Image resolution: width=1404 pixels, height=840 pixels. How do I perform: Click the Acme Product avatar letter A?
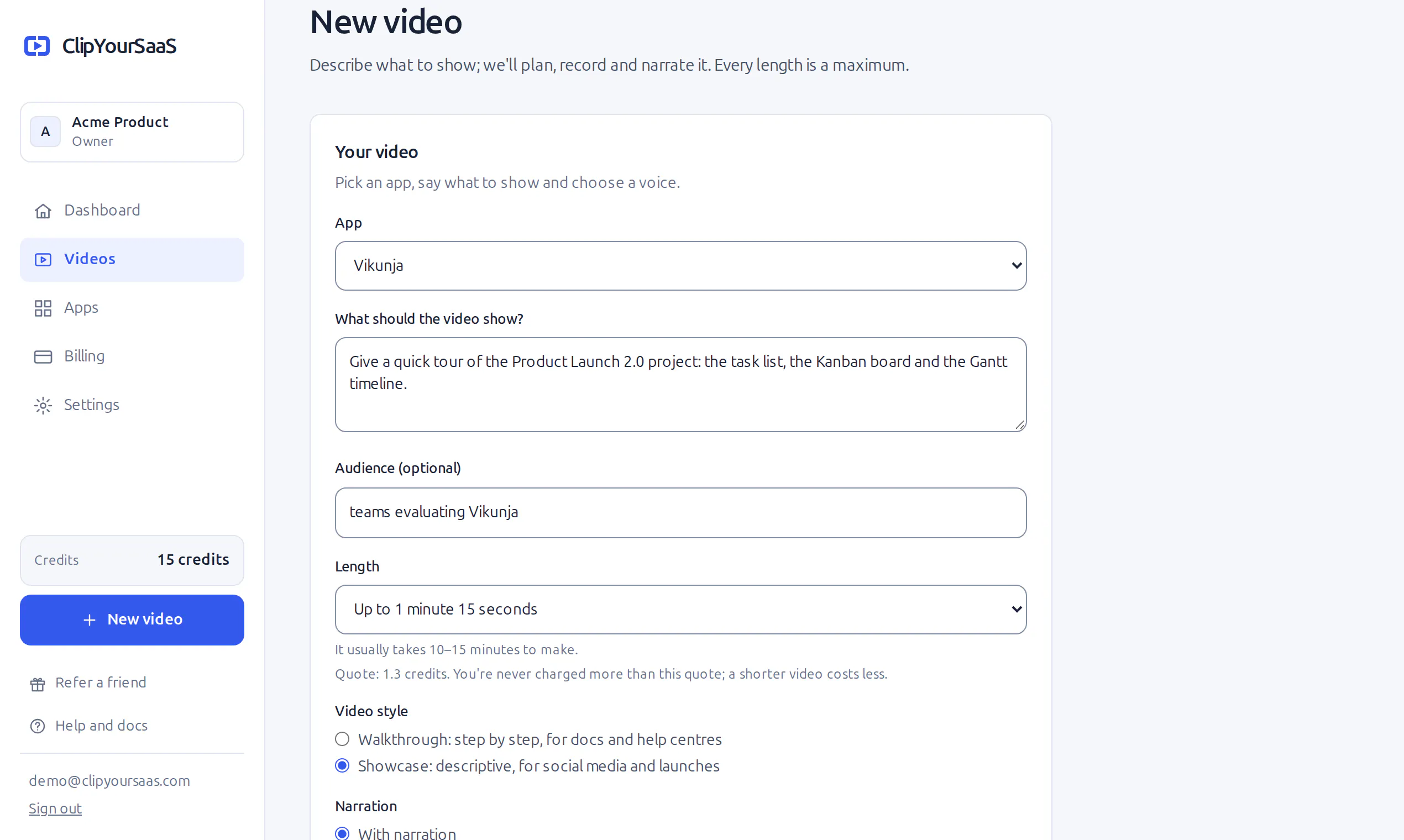tap(45, 132)
